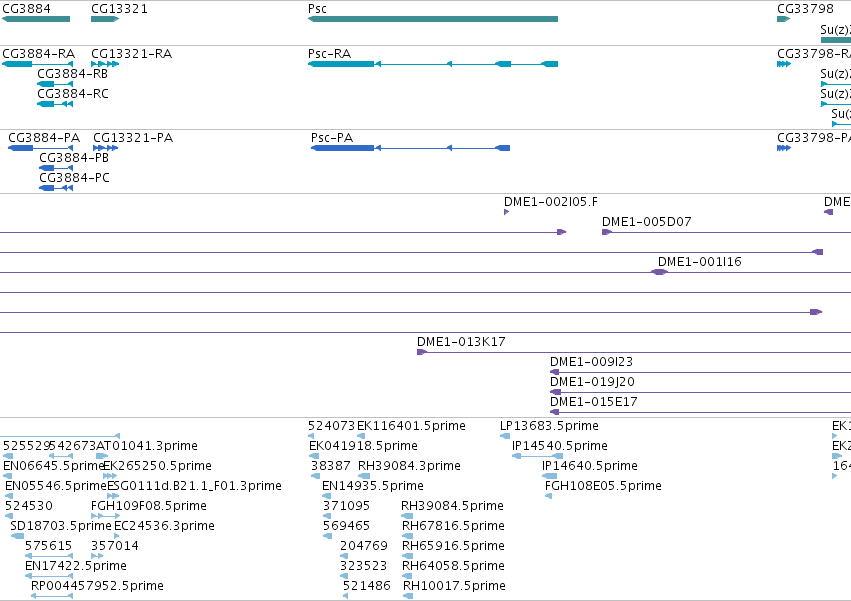Screen dimensions: 851x601
Task: Click the DME1-002I05.F arrow marker
Action: coord(506,212)
